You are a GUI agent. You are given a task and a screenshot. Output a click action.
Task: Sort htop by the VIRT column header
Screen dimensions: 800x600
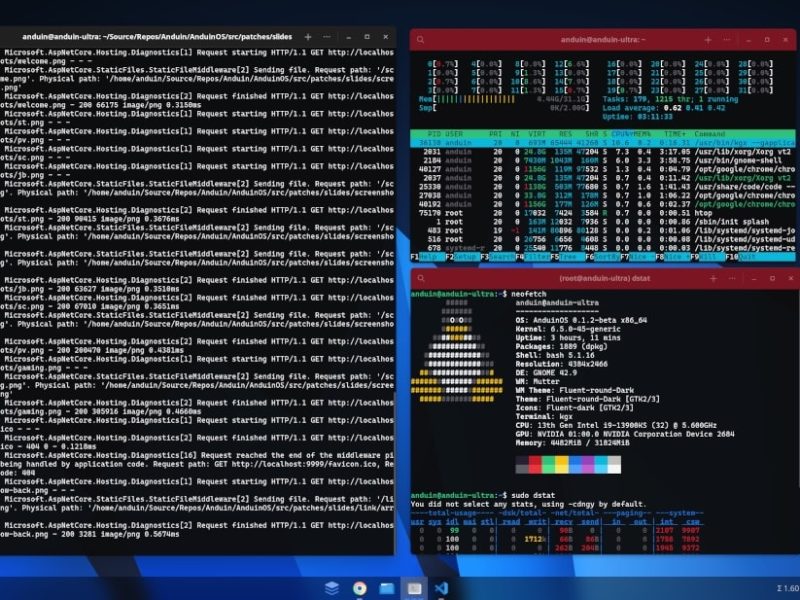pyautogui.click(x=537, y=134)
